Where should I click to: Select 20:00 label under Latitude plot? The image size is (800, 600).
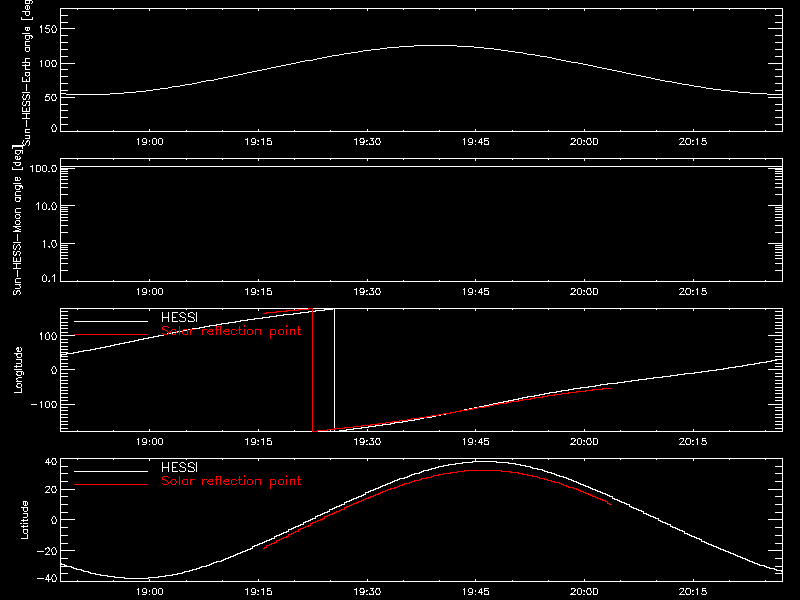[x=584, y=591]
